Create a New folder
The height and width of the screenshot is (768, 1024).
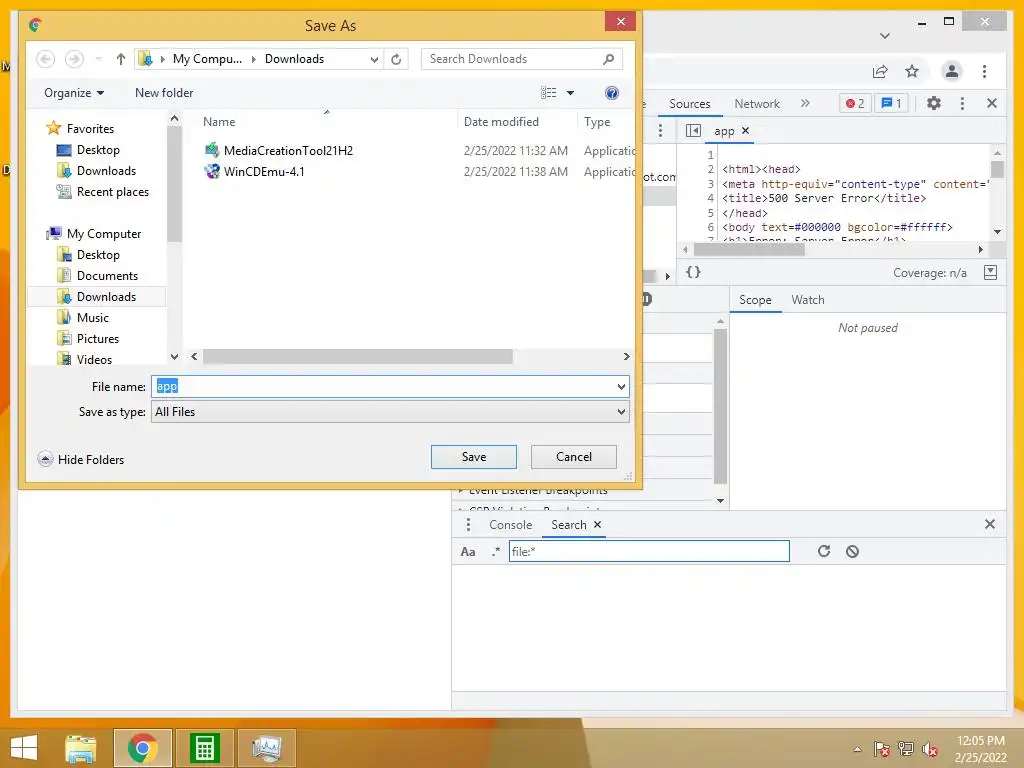(164, 93)
